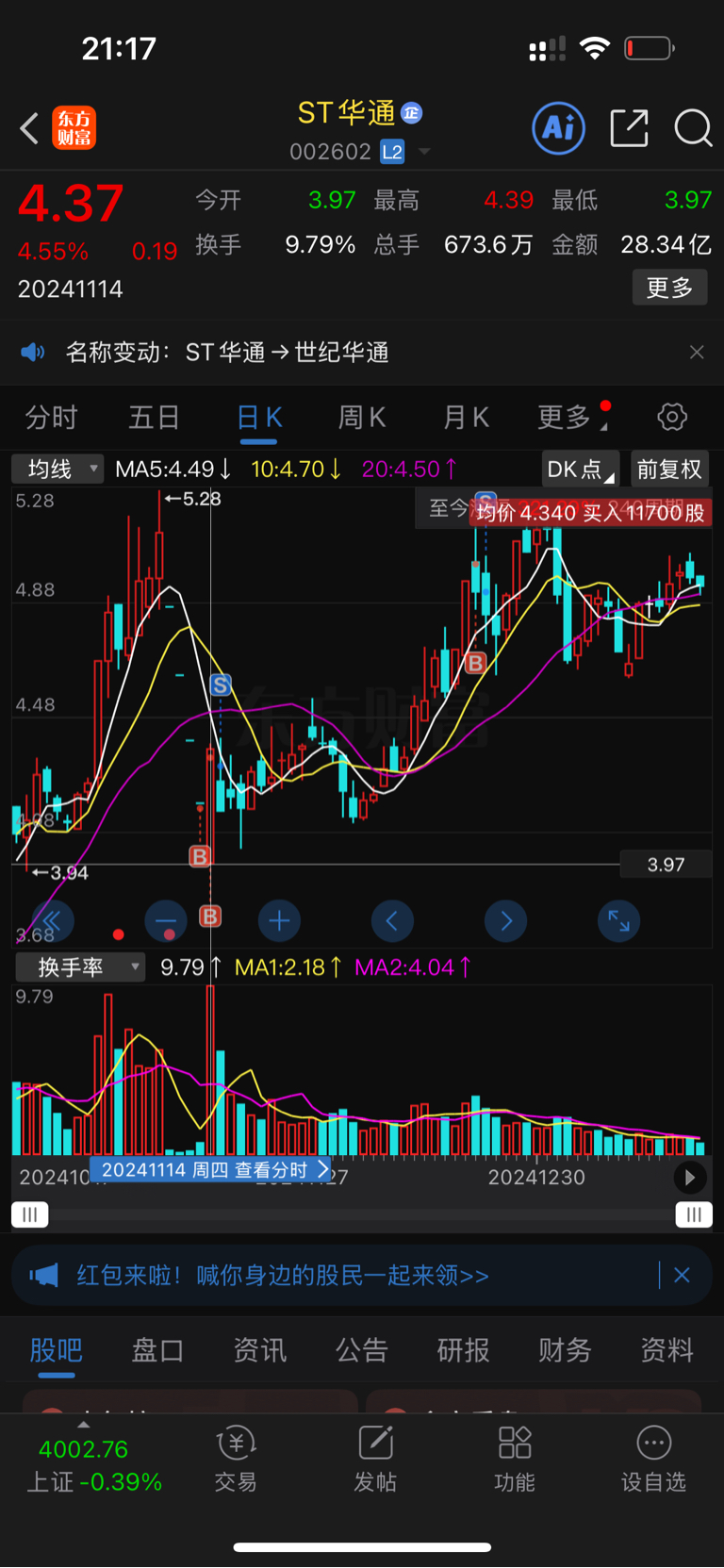Viewport: 724px width, 1568px height.
Task: Tap the 3.97 price label on chart
Action: [666, 865]
